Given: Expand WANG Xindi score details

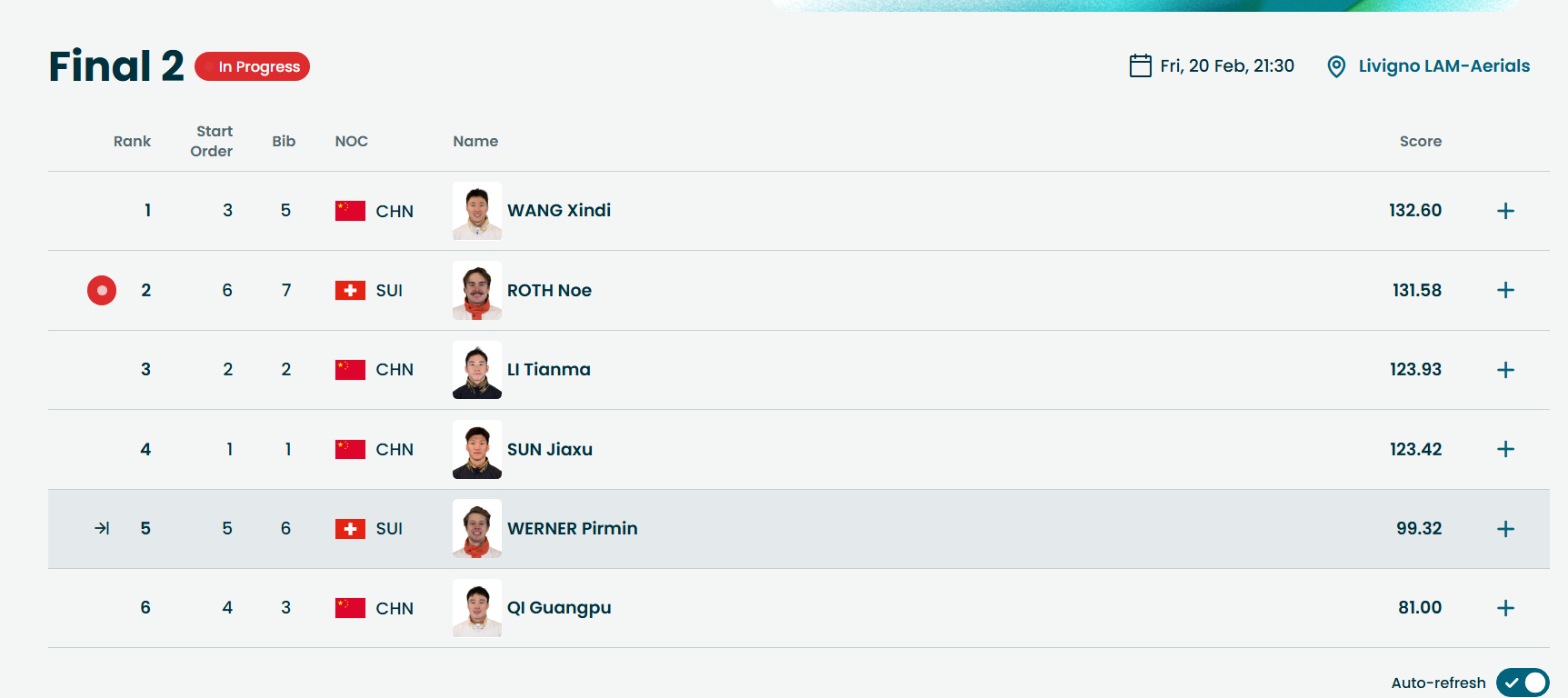Looking at the screenshot, I should 1505,211.
